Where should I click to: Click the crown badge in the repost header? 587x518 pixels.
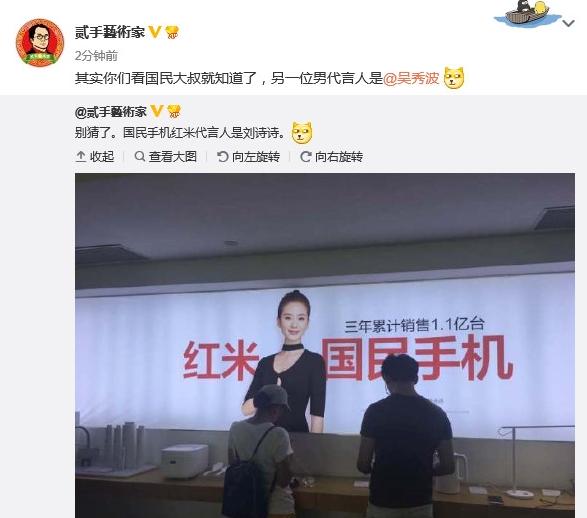(x=174, y=112)
